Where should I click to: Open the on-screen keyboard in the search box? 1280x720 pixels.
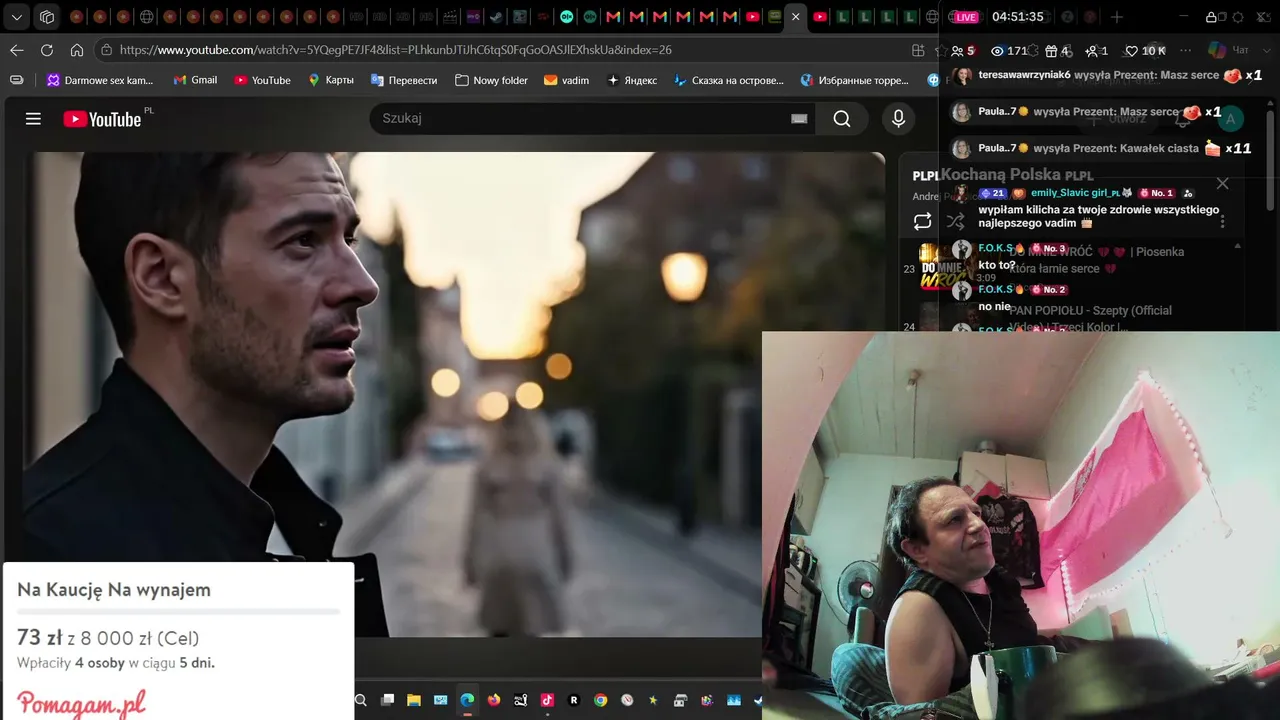[x=799, y=119]
